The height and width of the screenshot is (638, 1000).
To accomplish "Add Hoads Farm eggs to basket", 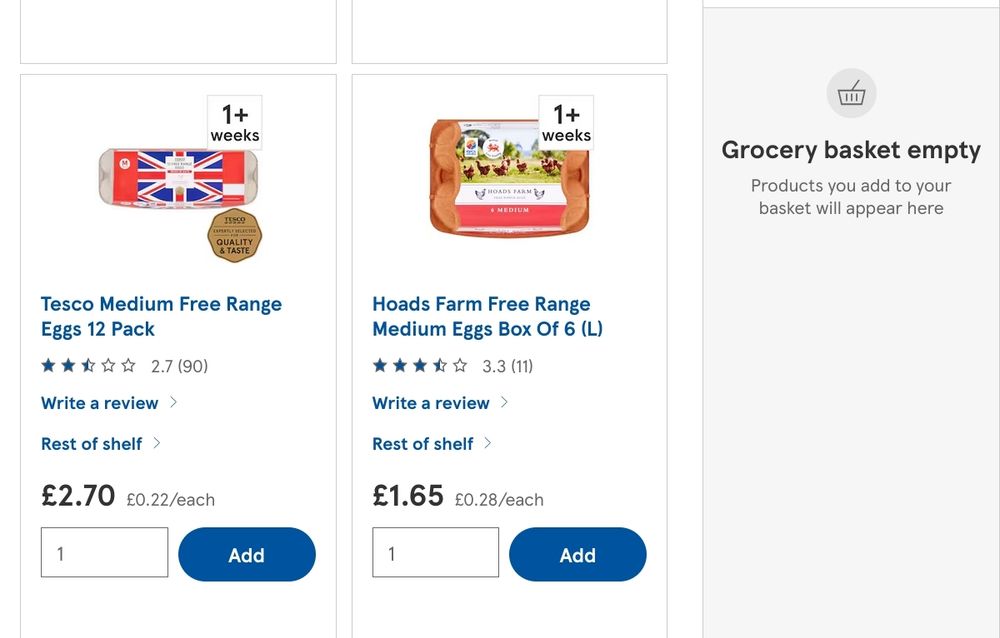I will (577, 555).
